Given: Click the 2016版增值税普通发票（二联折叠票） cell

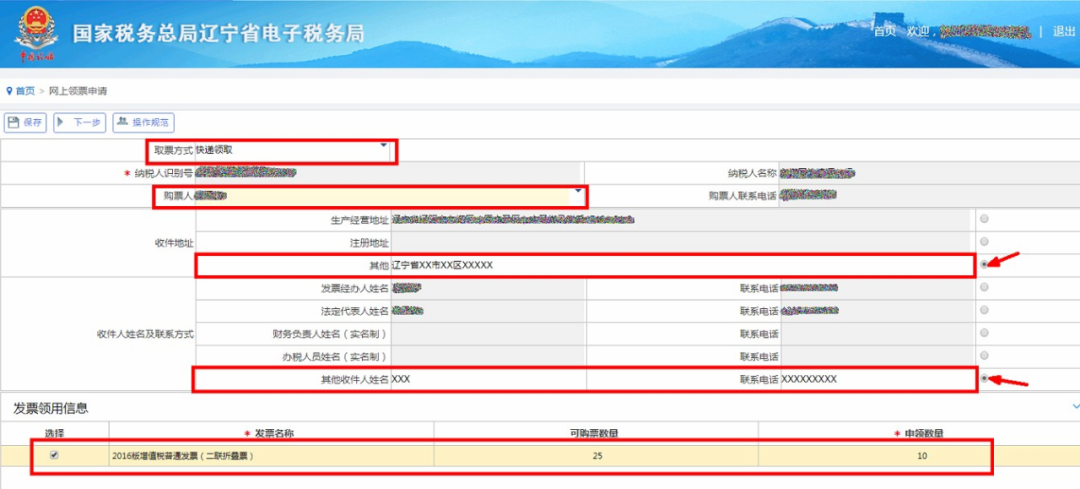Looking at the screenshot, I should [x=271, y=455].
